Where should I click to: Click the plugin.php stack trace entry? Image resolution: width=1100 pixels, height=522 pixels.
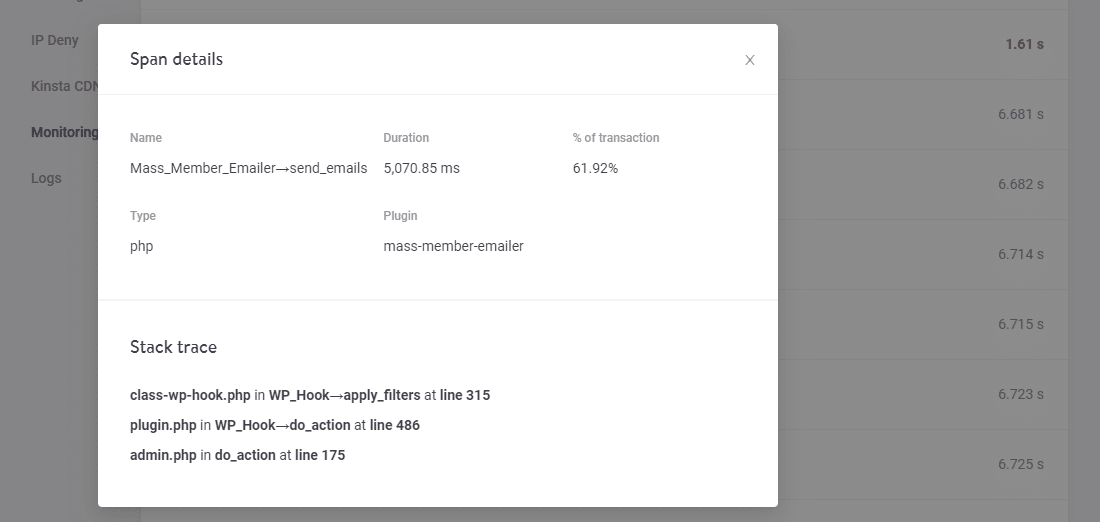coord(275,425)
